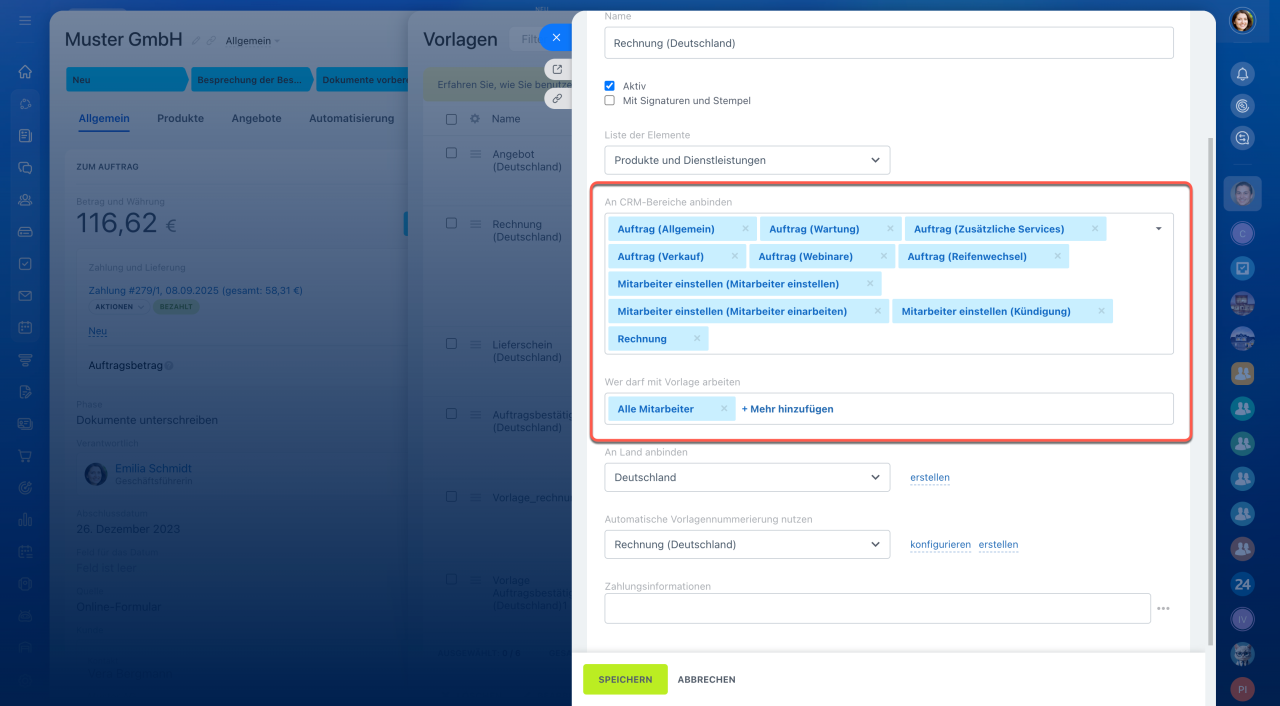Click the 'SPEICHERN' button

[625, 679]
